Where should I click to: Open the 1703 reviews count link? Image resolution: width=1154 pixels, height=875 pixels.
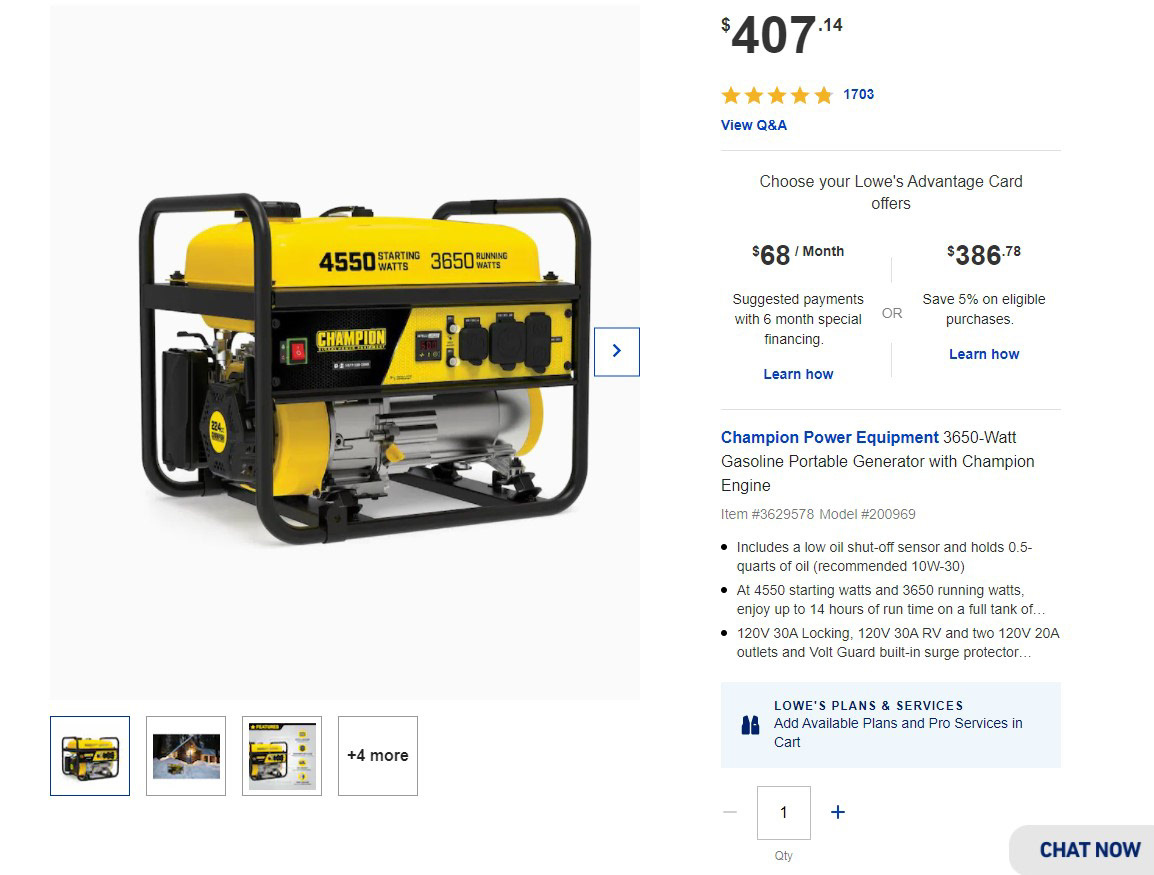click(858, 94)
